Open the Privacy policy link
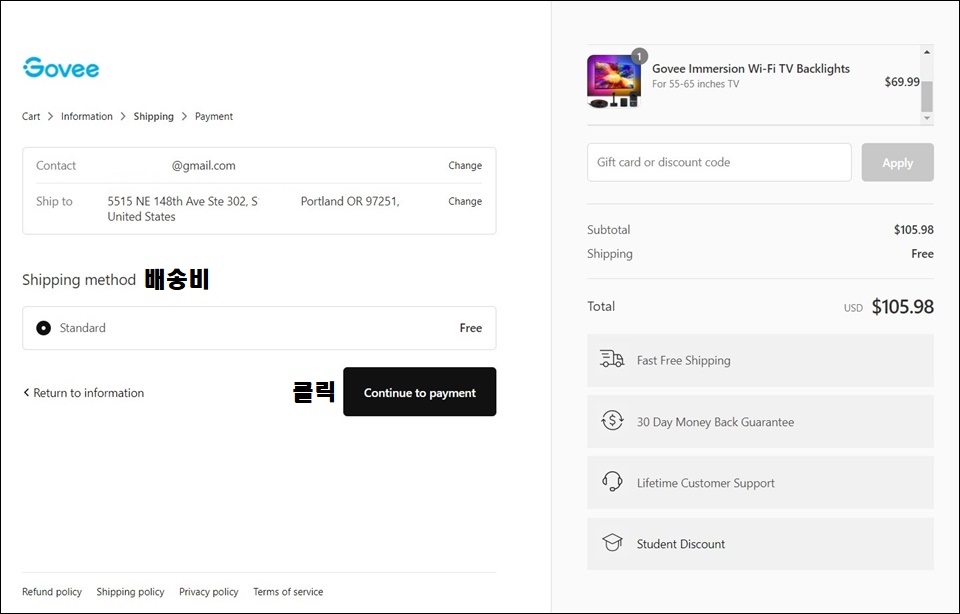 209,592
